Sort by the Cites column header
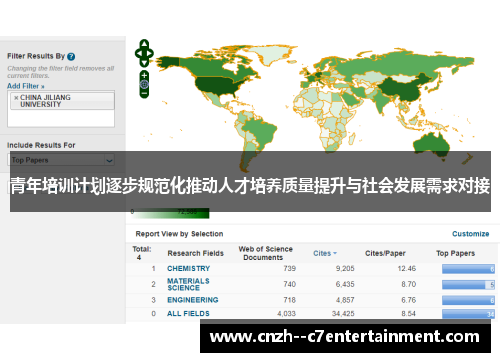 pos(325,253)
